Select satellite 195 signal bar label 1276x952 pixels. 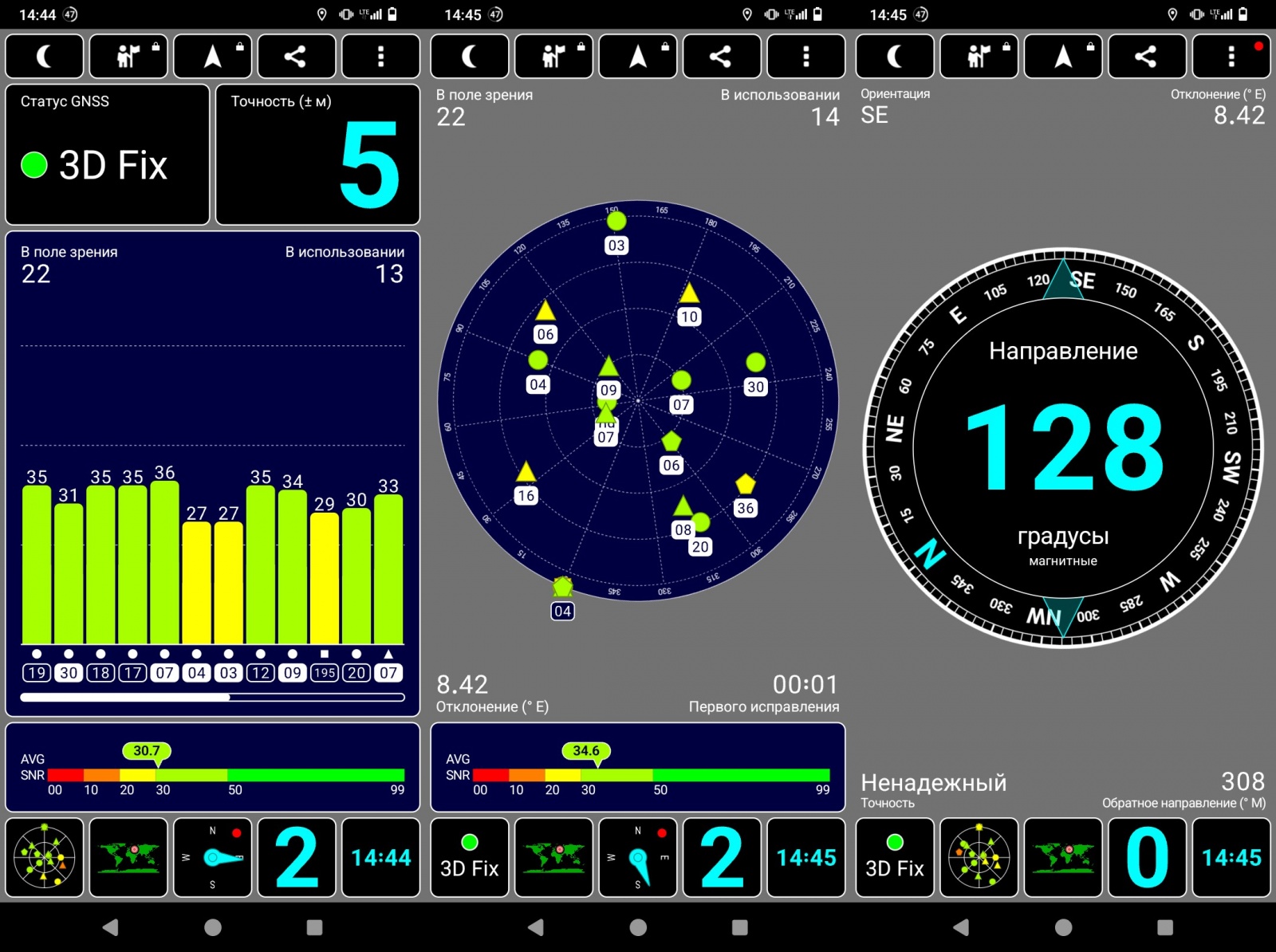tap(325, 673)
